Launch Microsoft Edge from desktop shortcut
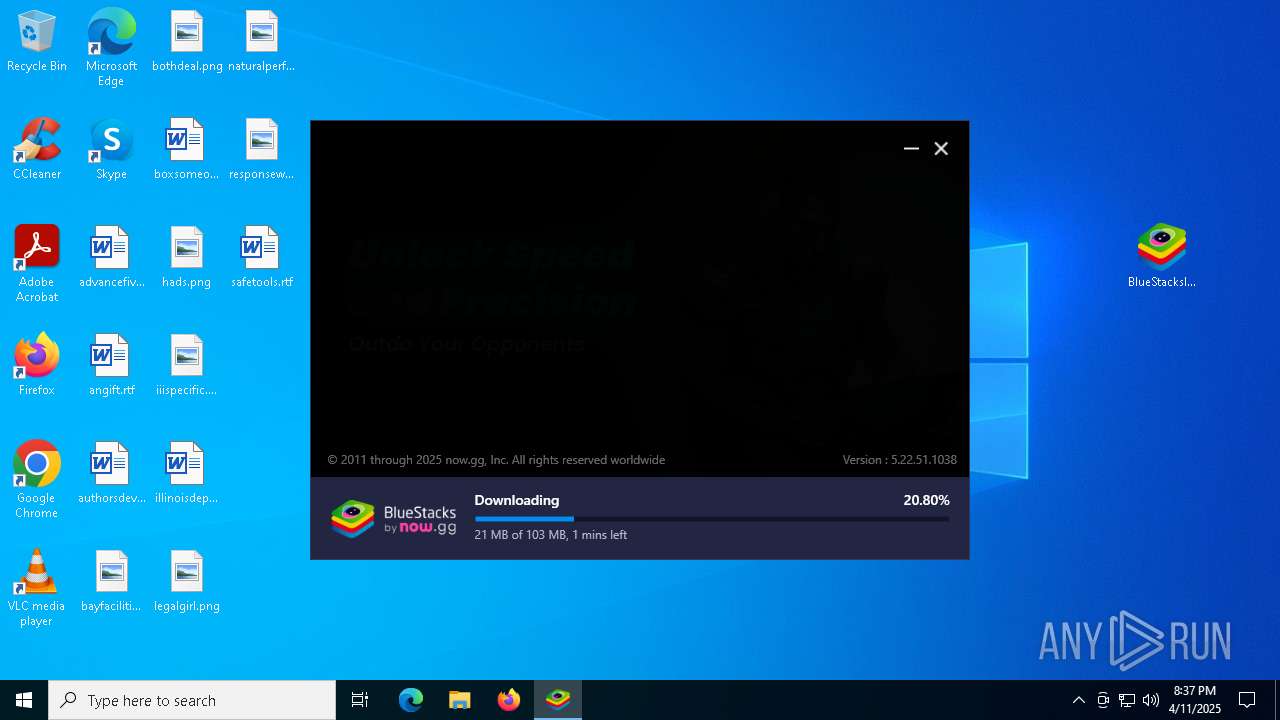 [x=111, y=48]
